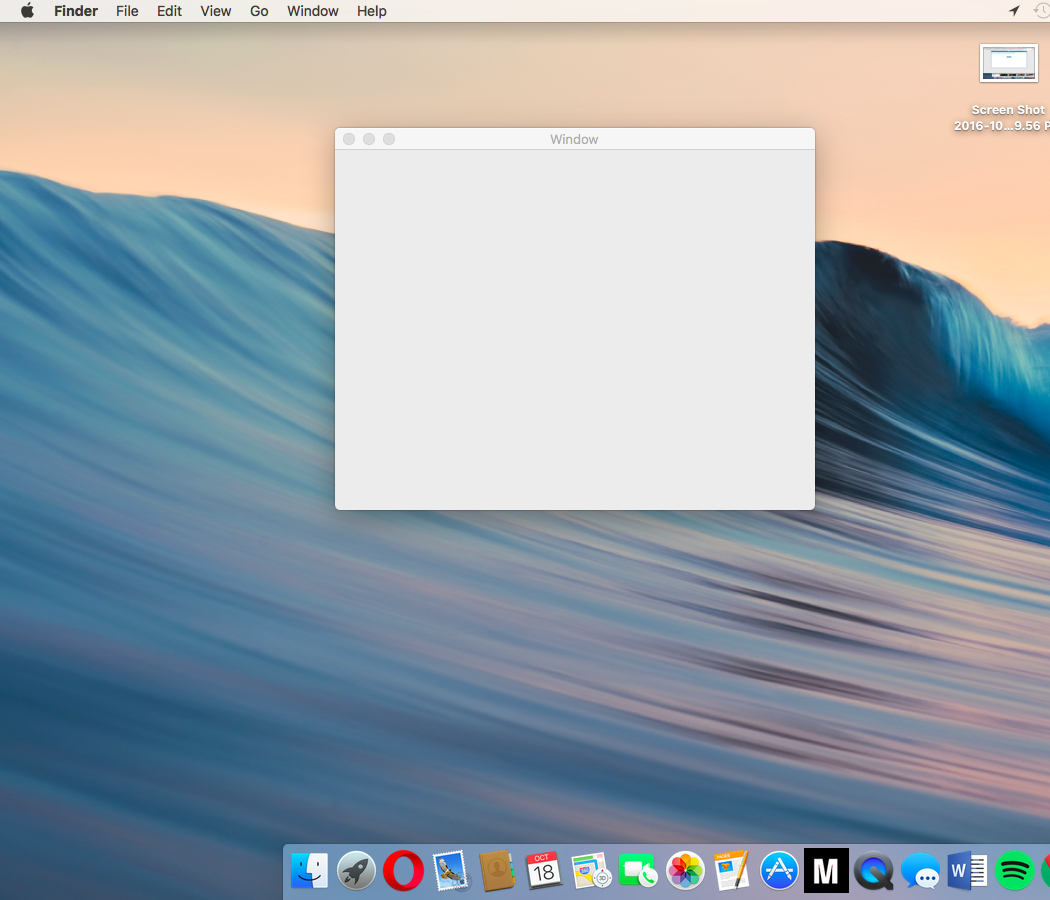Launch QuickTime Player from the dock
This screenshot has width=1050, height=900.
[x=873, y=871]
